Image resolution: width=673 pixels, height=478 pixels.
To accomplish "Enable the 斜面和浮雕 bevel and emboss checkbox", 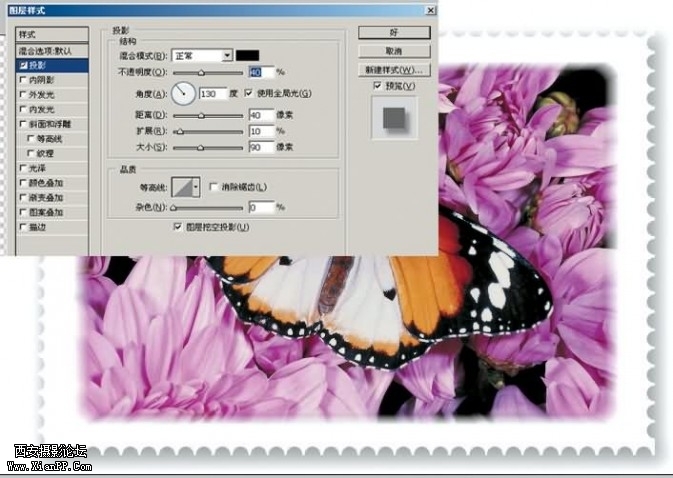I will click(x=23, y=124).
